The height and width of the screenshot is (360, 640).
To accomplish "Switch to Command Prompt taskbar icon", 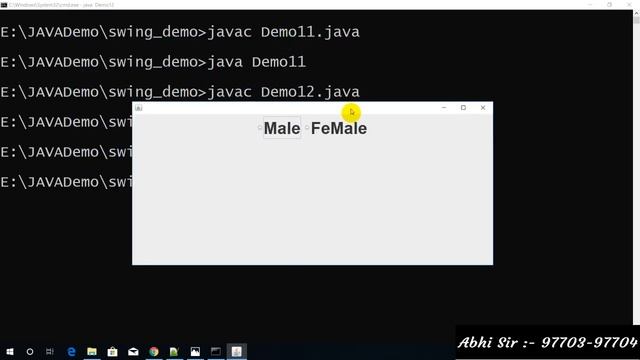I will click(x=216, y=351).
